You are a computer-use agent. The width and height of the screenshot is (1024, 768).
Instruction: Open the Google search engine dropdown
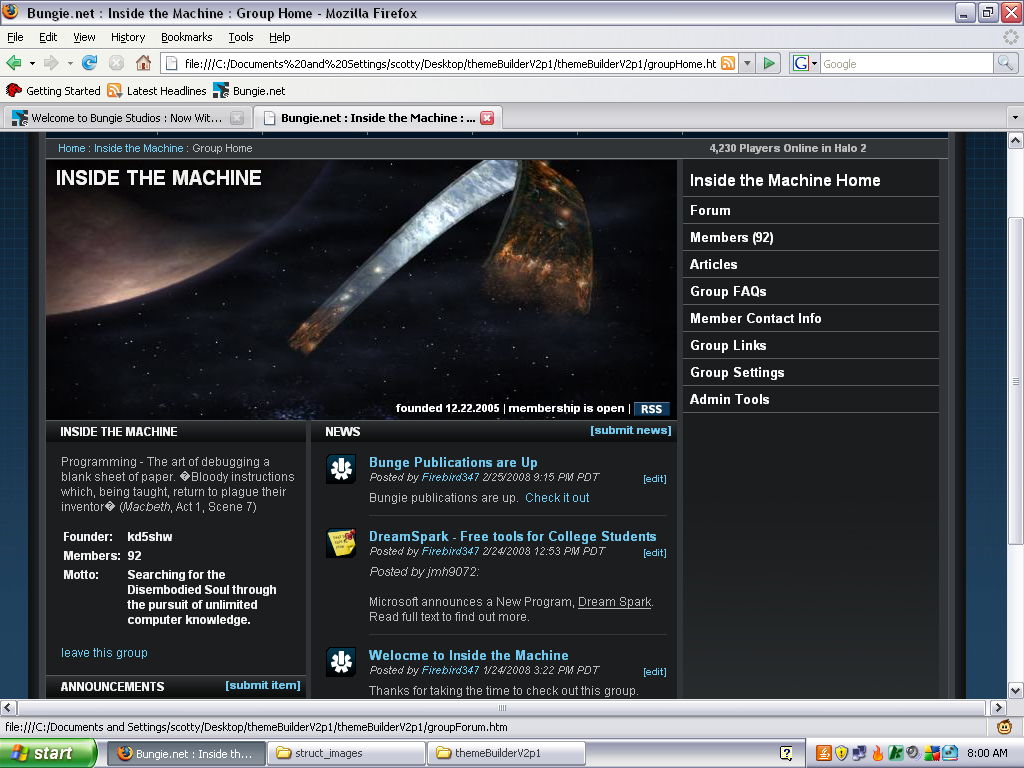(x=805, y=63)
